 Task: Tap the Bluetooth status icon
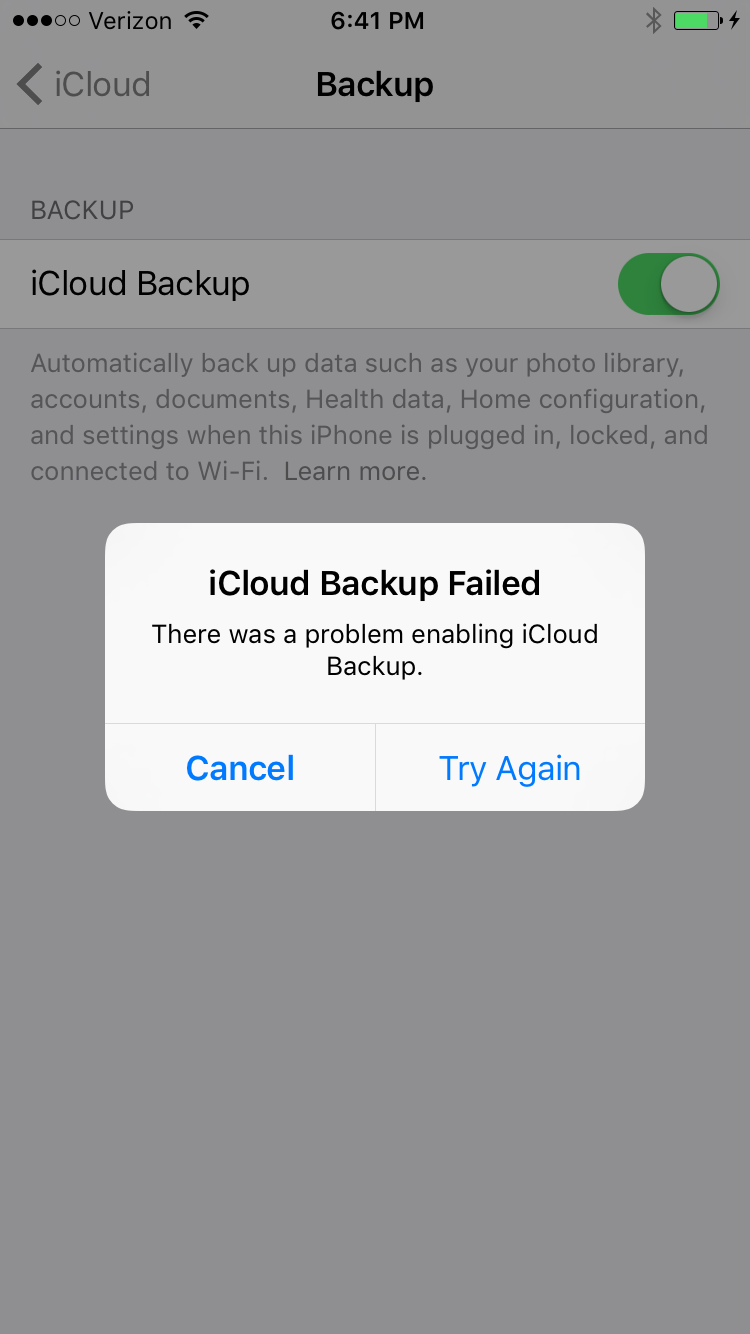[x=653, y=20]
